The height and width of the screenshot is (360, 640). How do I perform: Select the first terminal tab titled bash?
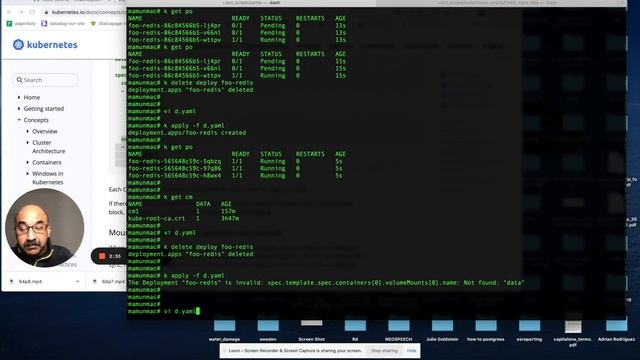click(x=251, y=3)
